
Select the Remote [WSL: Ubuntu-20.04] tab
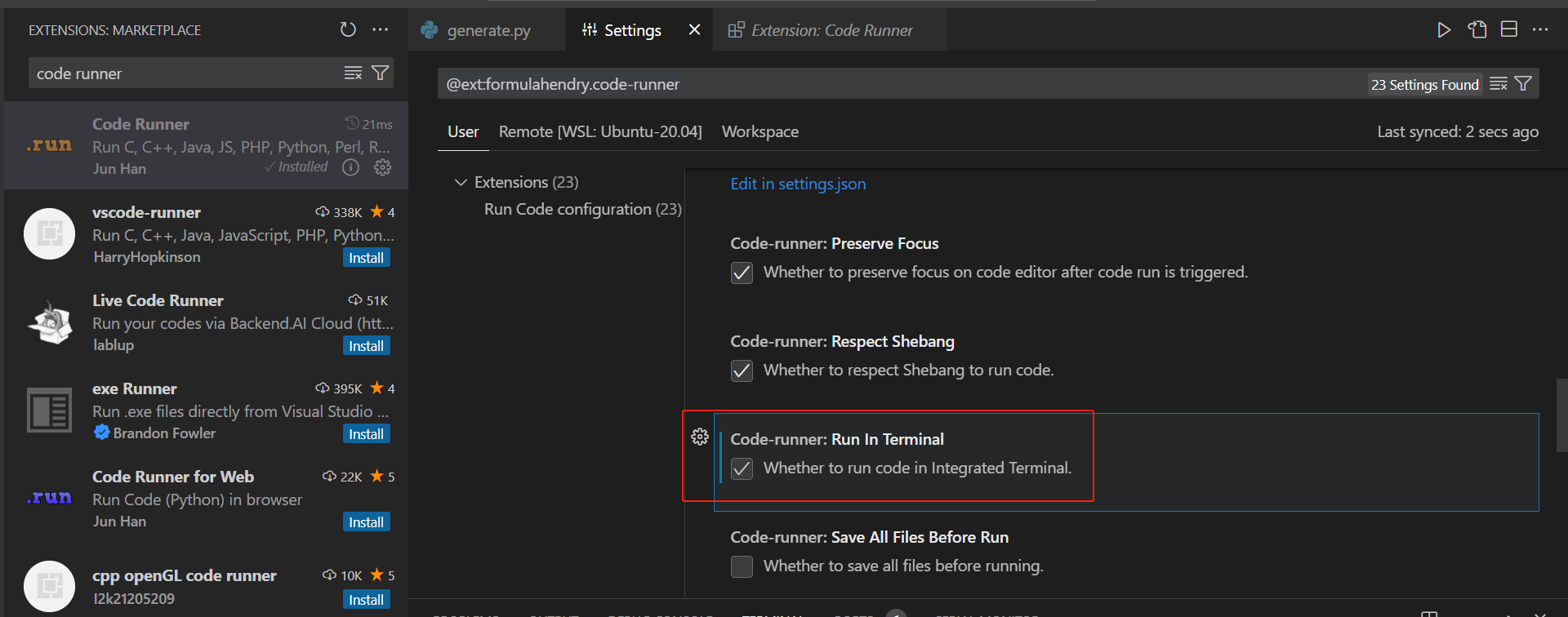[x=600, y=131]
